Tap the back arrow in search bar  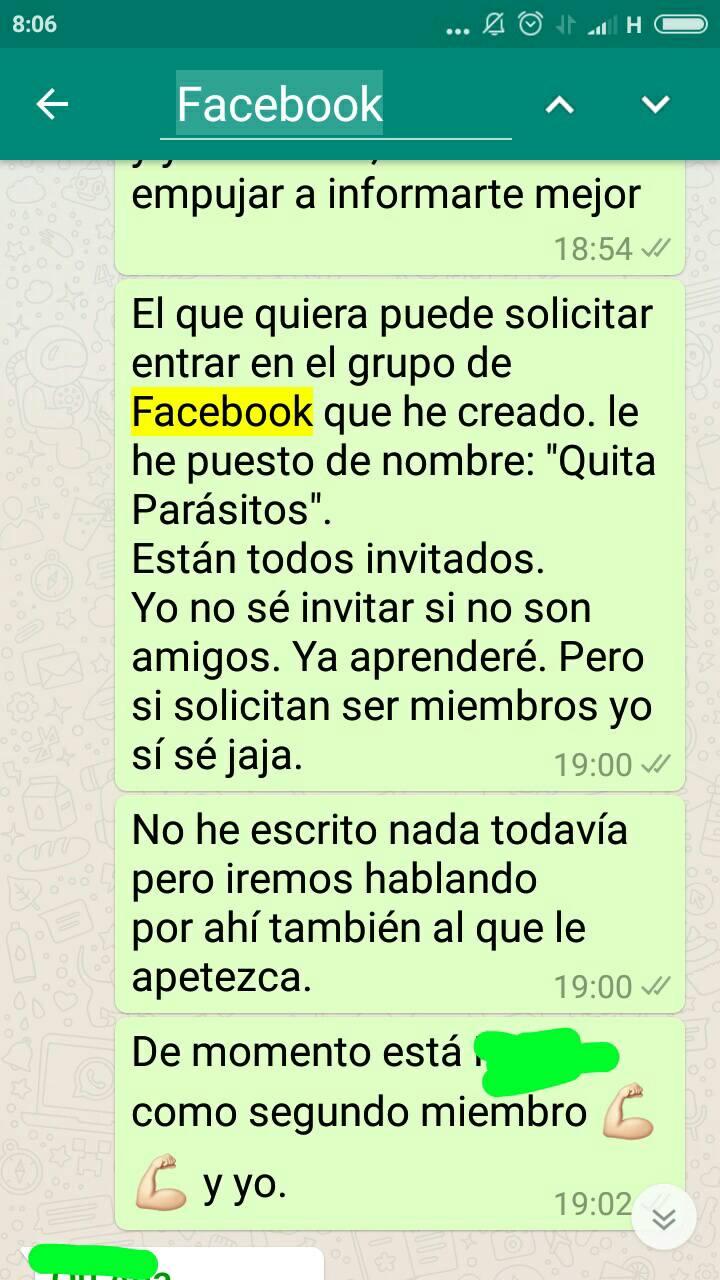(52, 104)
